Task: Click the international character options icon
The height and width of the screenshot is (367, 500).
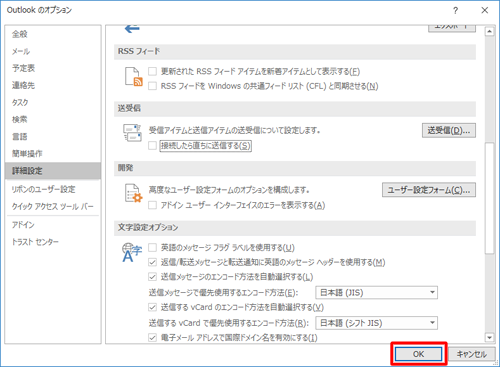Action: (x=132, y=253)
